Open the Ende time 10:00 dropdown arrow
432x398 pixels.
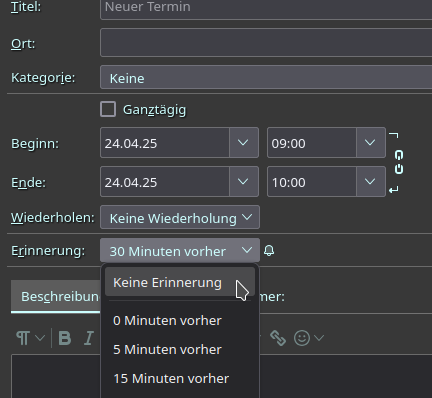(x=371, y=182)
